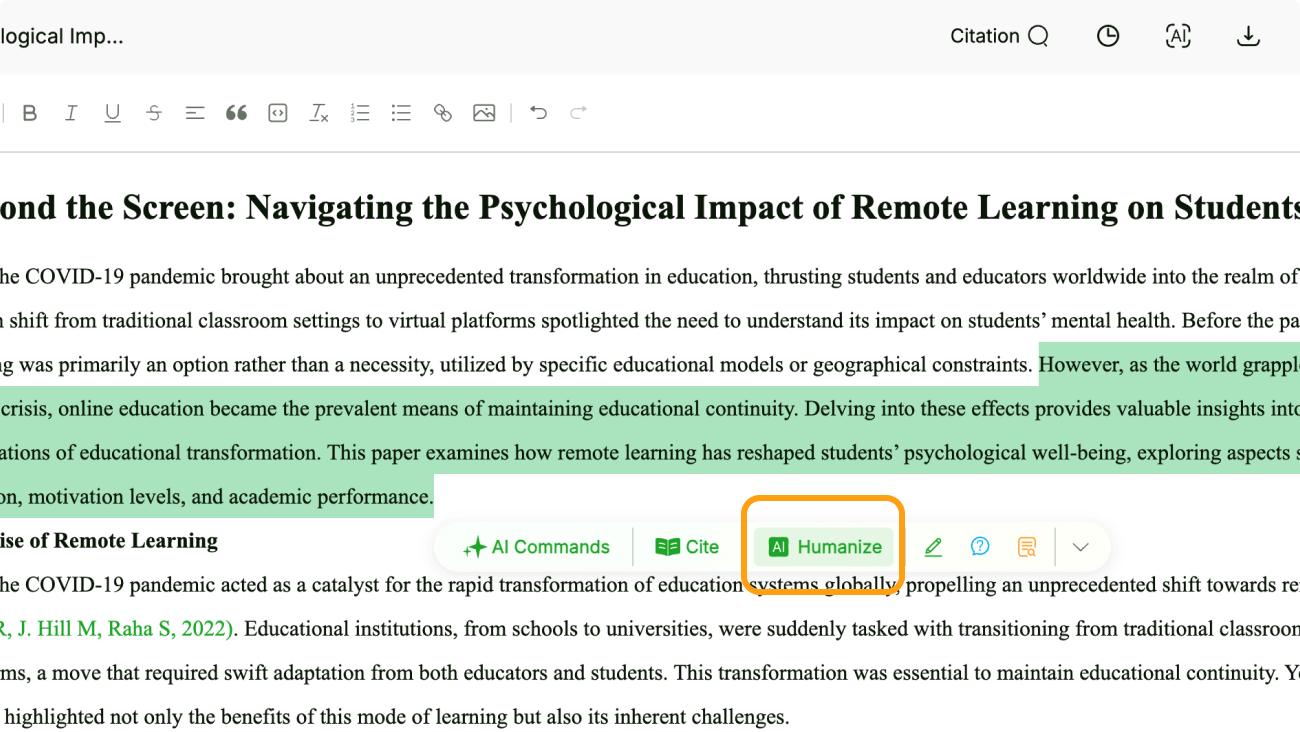This screenshot has height=732, width=1300.
Task: Expand more options chevron in floating toolbar
Action: (x=1080, y=547)
